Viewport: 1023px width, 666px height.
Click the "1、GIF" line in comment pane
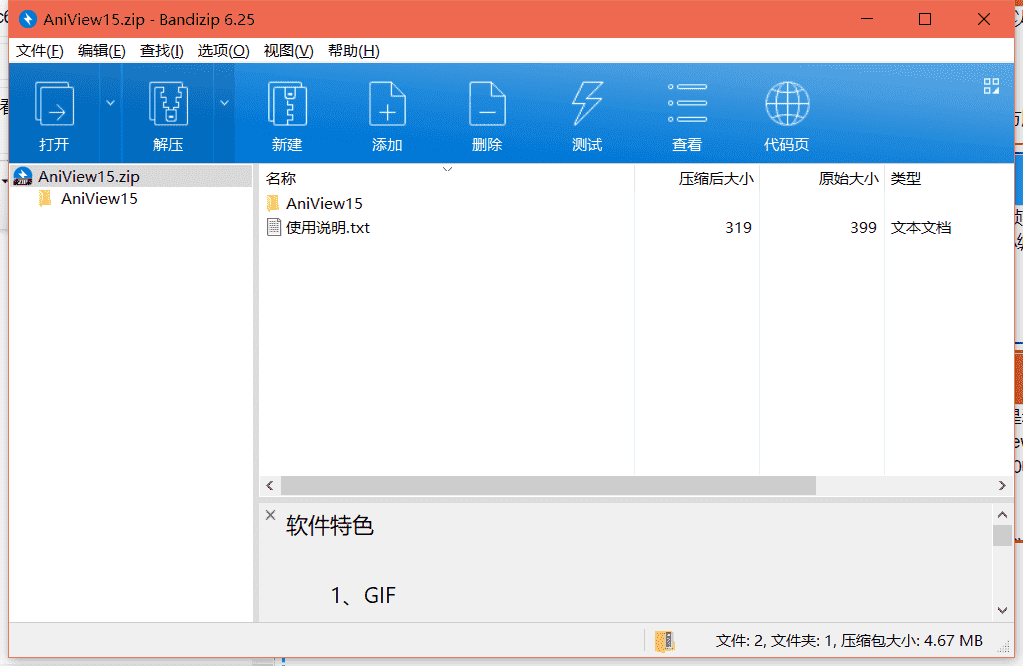coord(363,596)
